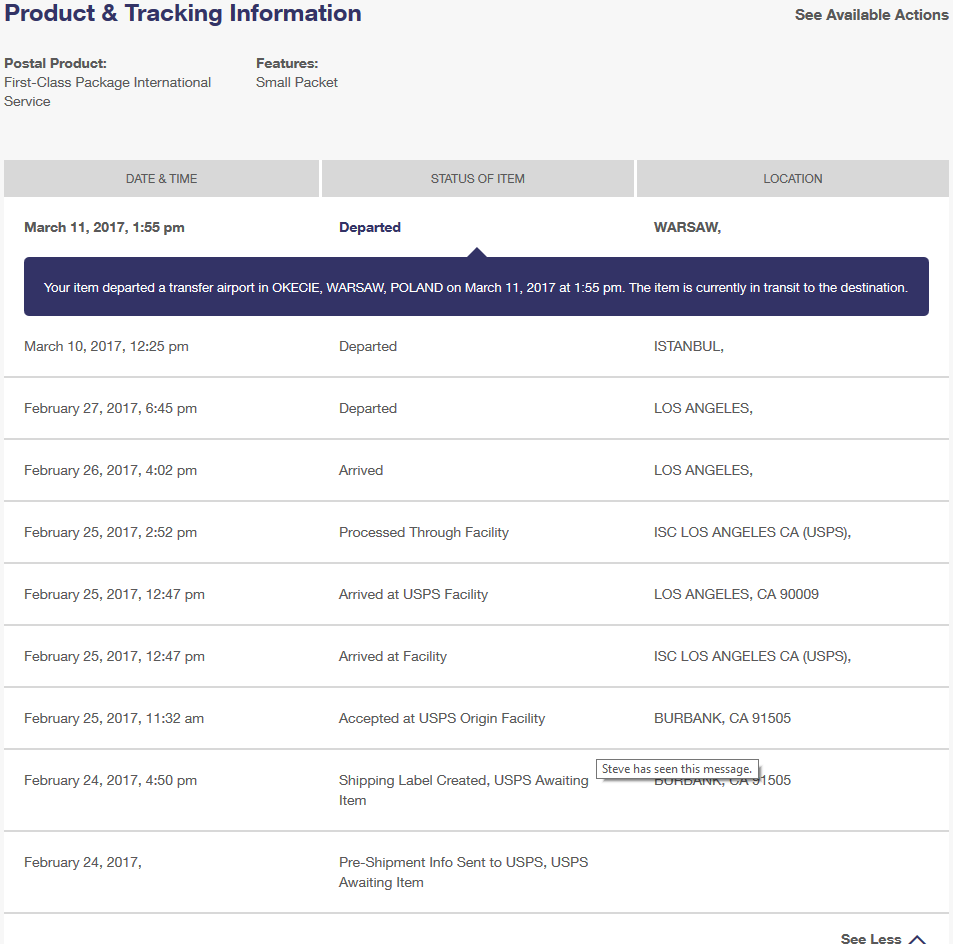This screenshot has height=944, width=953.
Task: Select the First-Class Package International Service text
Action: [107, 91]
